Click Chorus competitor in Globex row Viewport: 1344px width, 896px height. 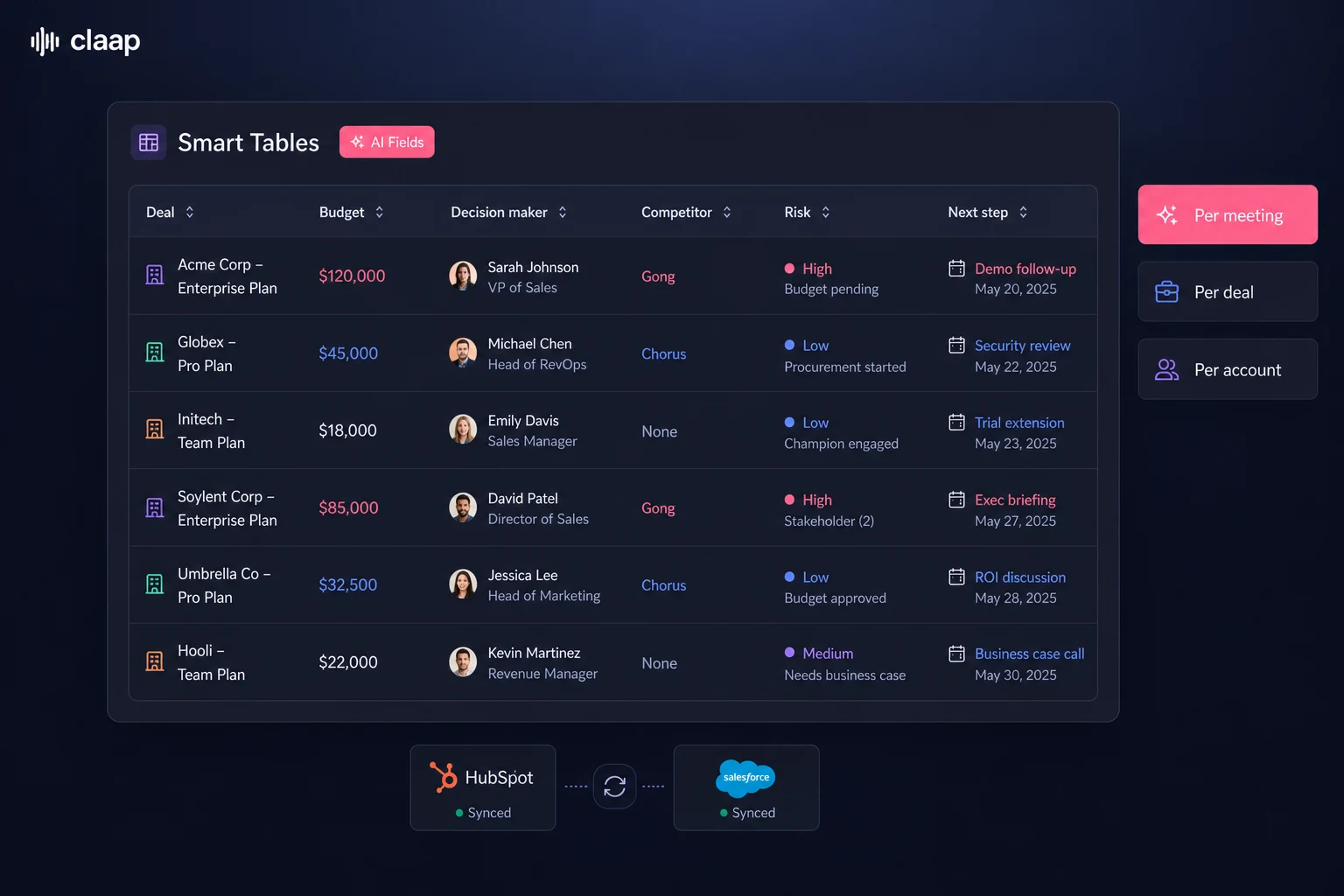coord(663,353)
